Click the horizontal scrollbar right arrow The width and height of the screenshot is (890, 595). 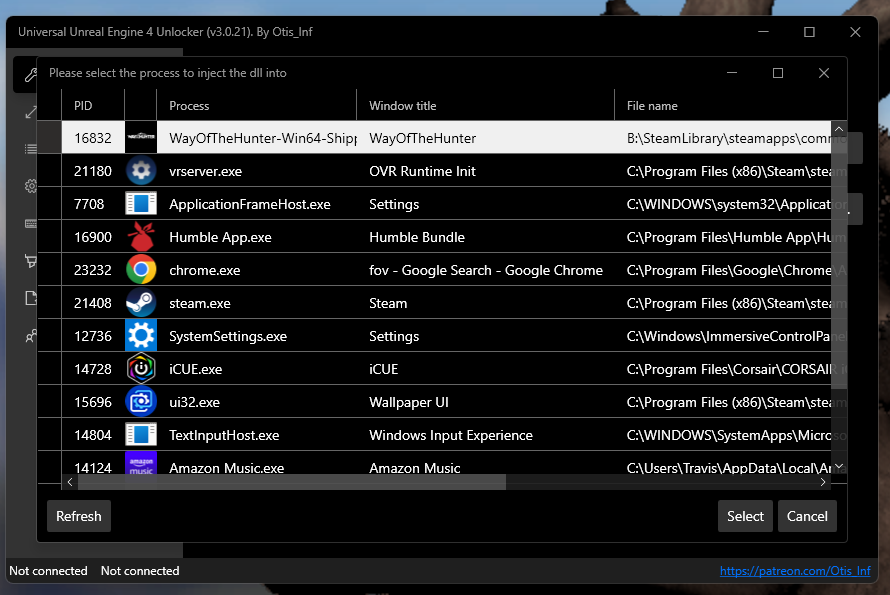823,482
